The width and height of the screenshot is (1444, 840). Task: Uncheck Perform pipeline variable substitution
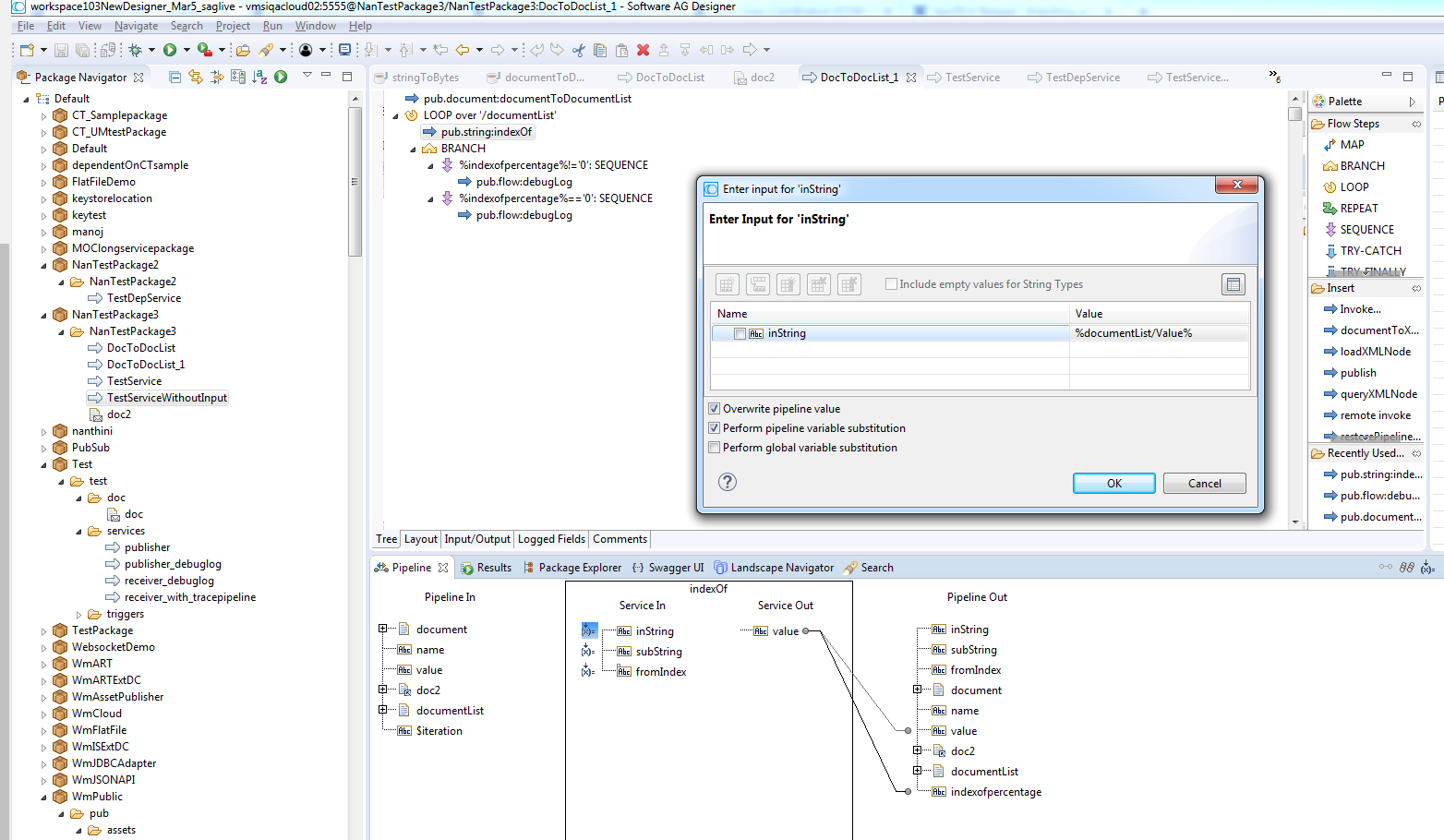(714, 428)
